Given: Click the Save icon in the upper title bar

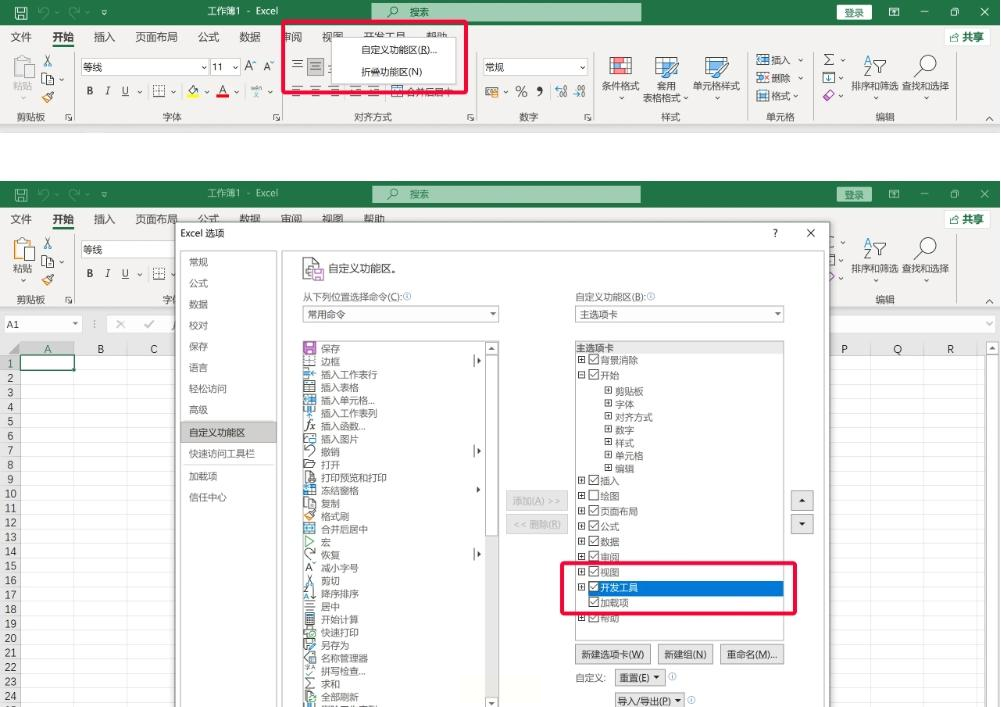Looking at the screenshot, I should coord(21,12).
